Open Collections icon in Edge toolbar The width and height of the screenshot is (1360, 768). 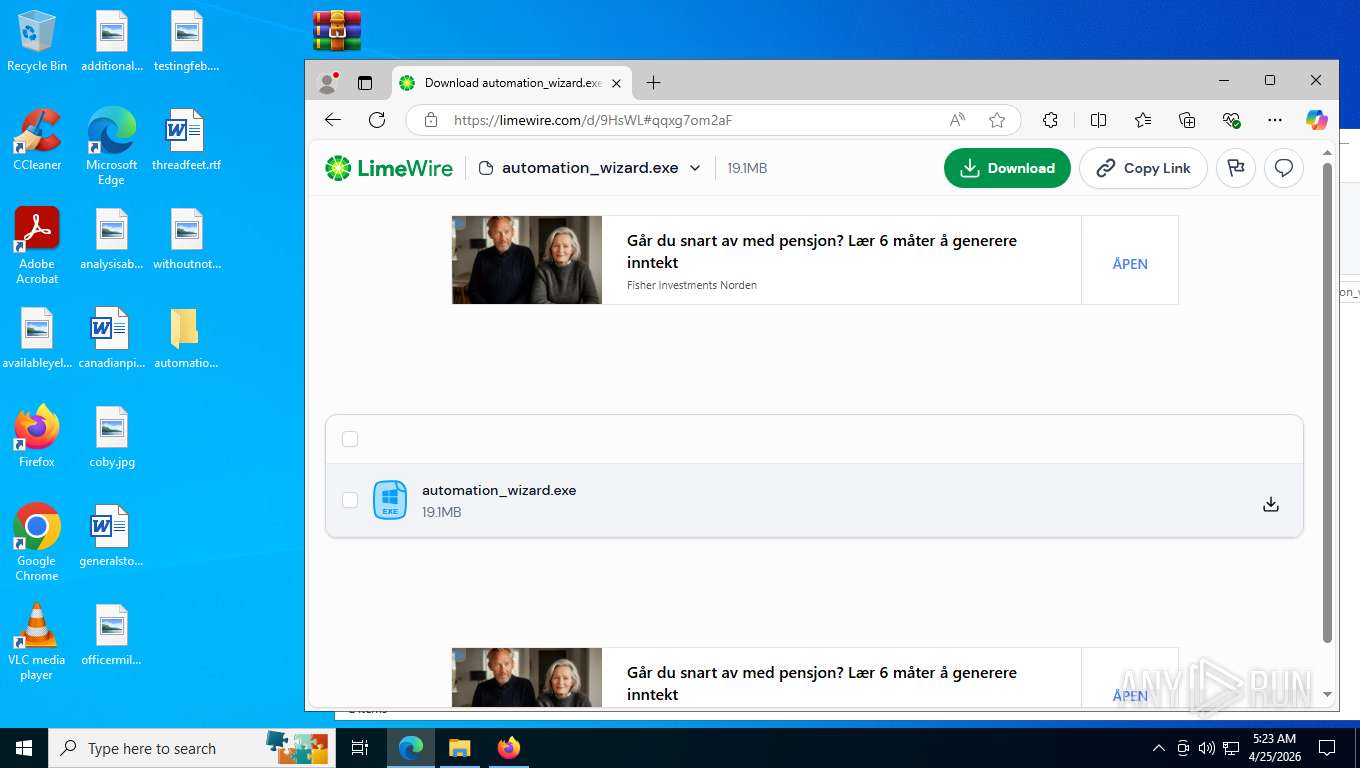click(x=1187, y=120)
